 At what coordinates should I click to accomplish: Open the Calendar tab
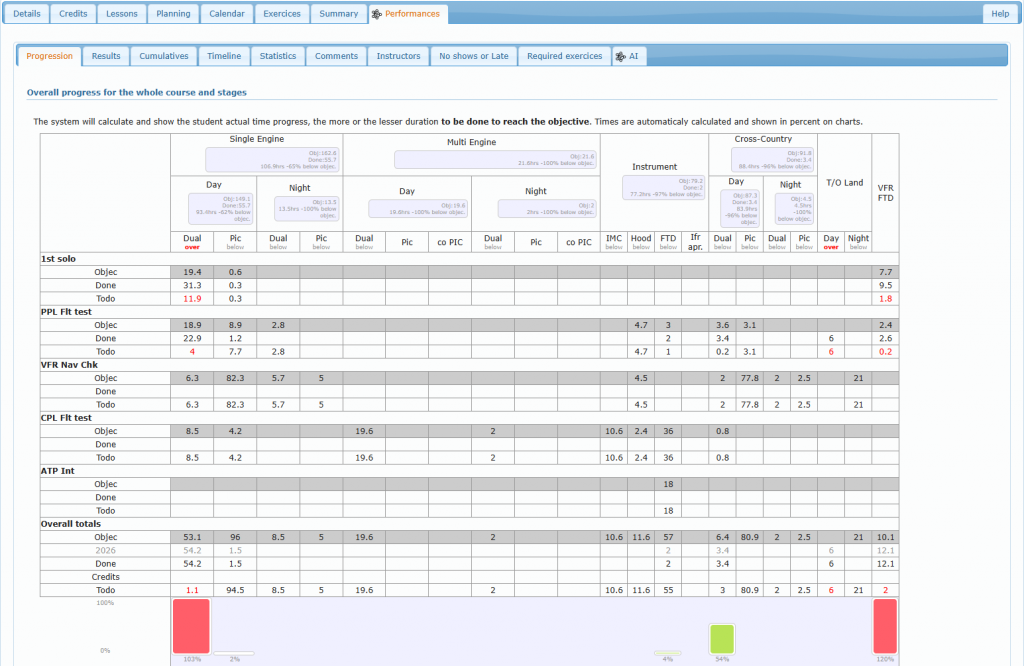(227, 14)
